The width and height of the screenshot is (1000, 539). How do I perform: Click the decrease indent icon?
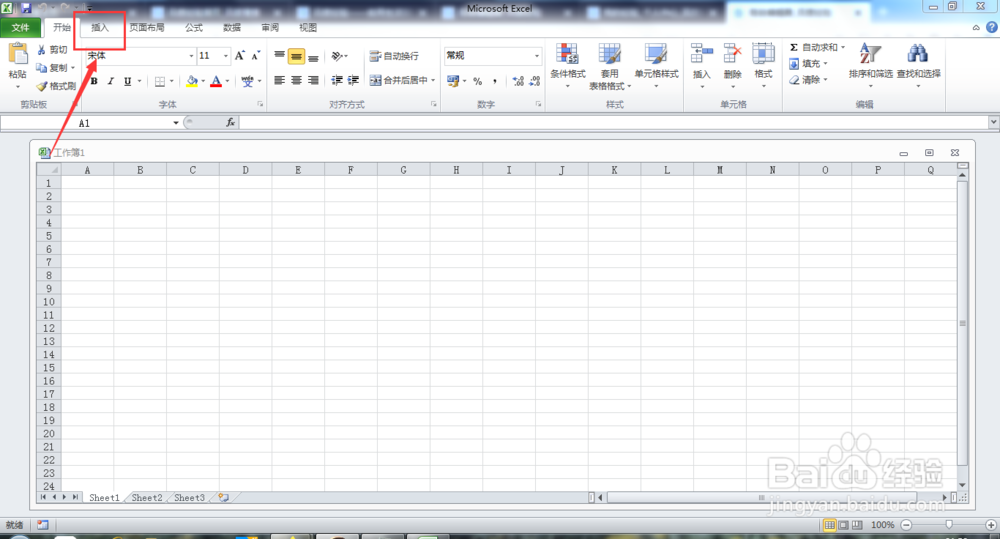(x=337, y=80)
